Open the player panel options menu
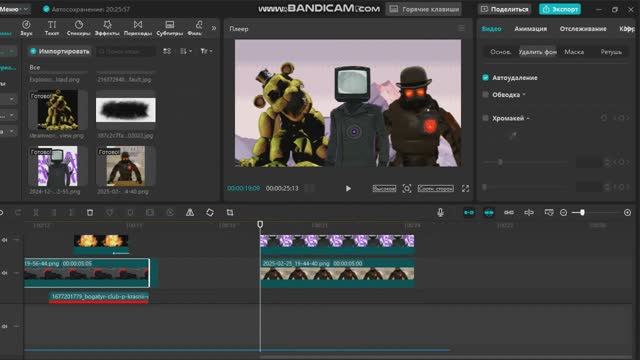 pyautogui.click(x=461, y=29)
